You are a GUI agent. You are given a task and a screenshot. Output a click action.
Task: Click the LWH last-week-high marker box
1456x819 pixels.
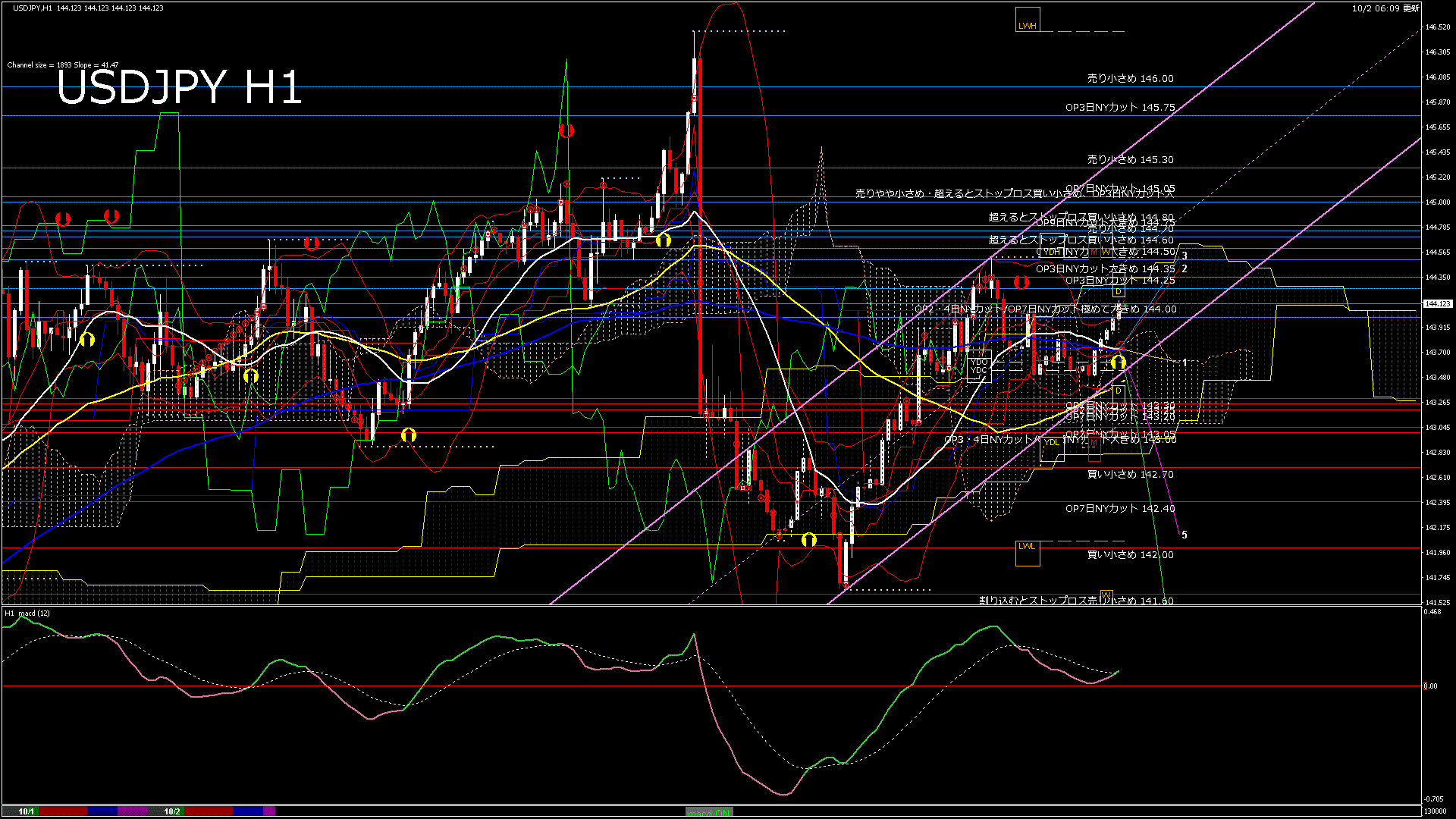click(1027, 20)
